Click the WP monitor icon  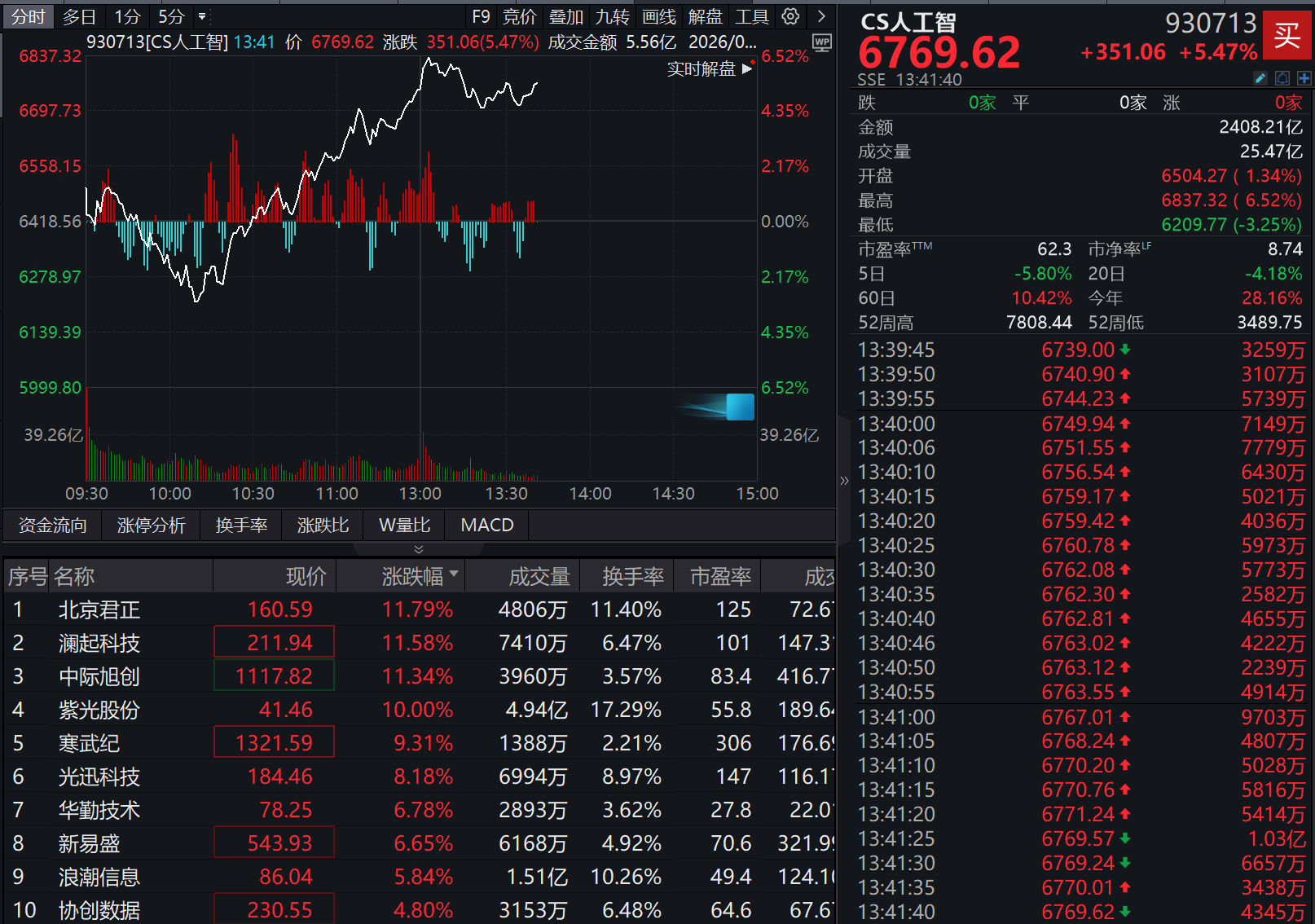822,43
